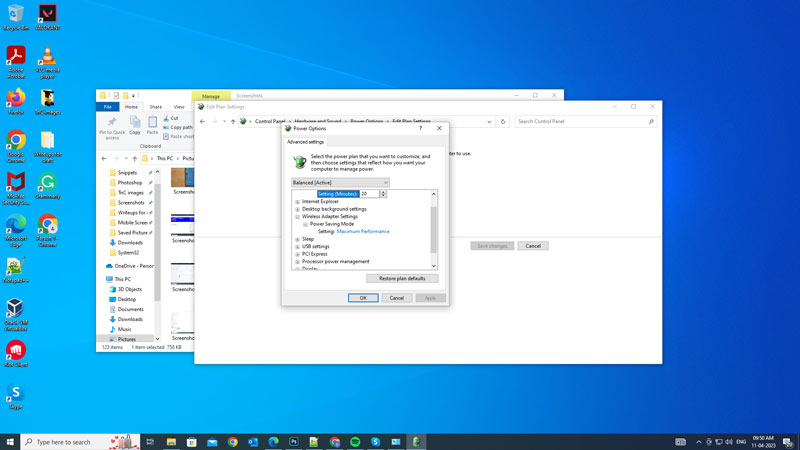Screen dimensions: 800x450
Task: Click the taskbar search box
Action: coord(80,442)
